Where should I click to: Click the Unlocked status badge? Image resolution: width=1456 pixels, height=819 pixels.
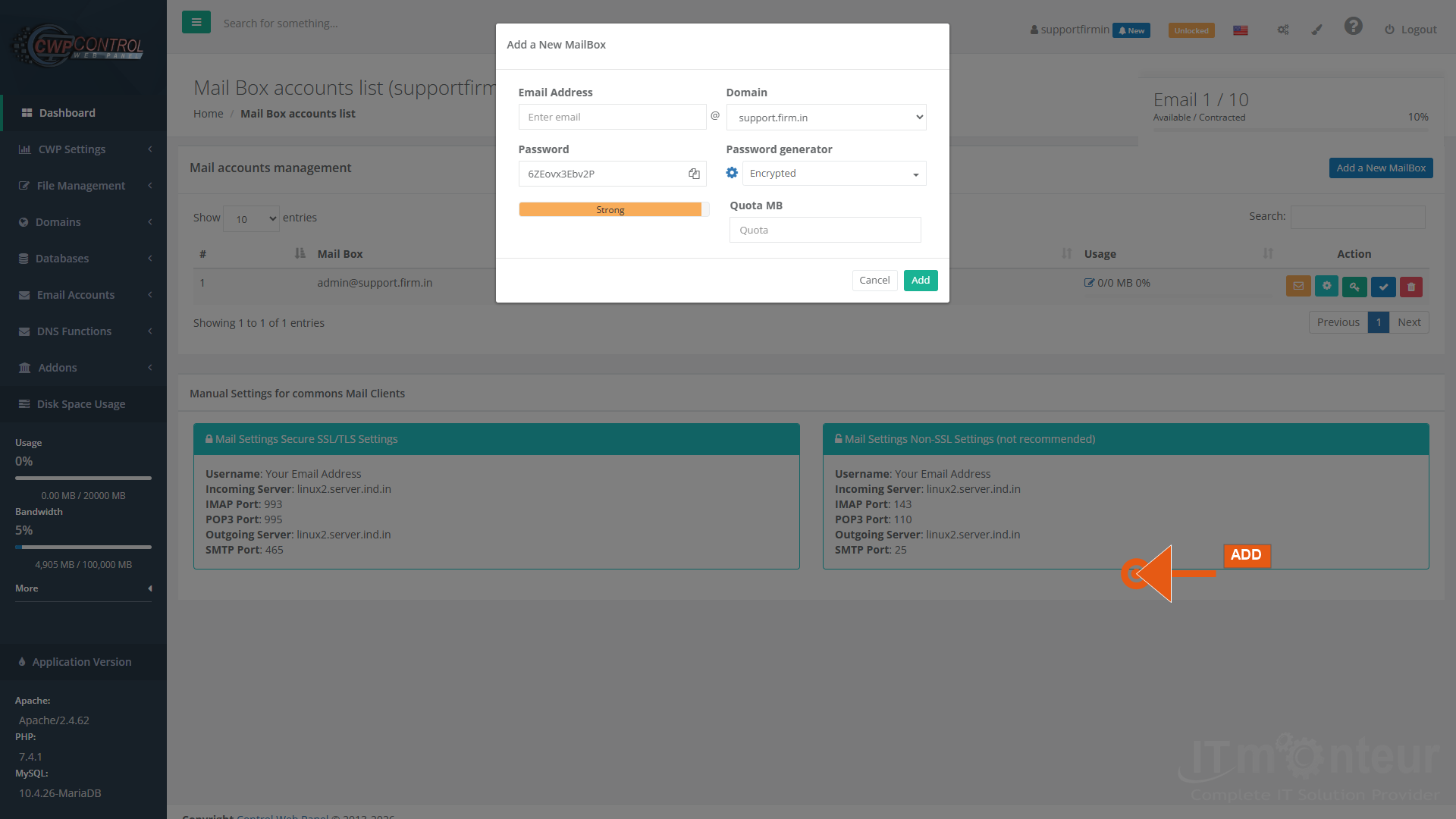click(x=1191, y=30)
